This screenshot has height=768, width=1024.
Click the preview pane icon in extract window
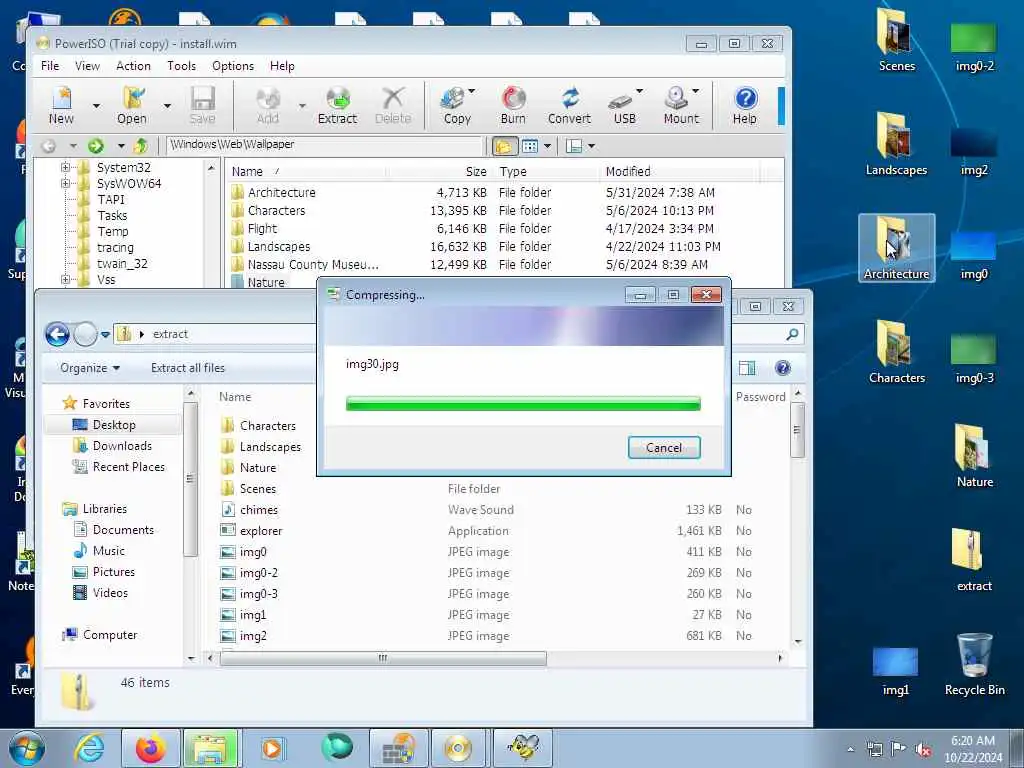(747, 368)
